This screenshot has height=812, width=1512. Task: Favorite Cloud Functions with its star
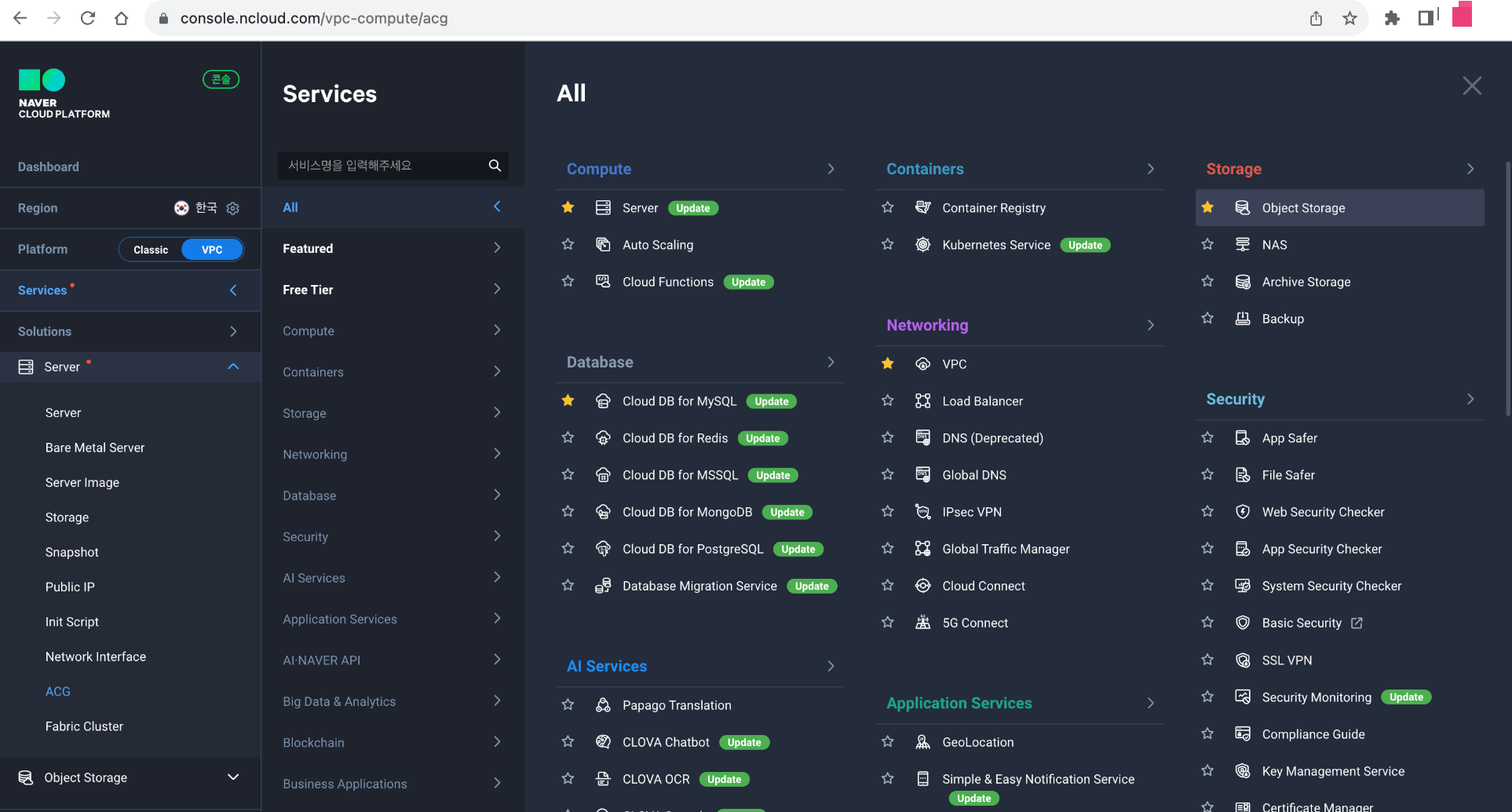[x=568, y=281]
